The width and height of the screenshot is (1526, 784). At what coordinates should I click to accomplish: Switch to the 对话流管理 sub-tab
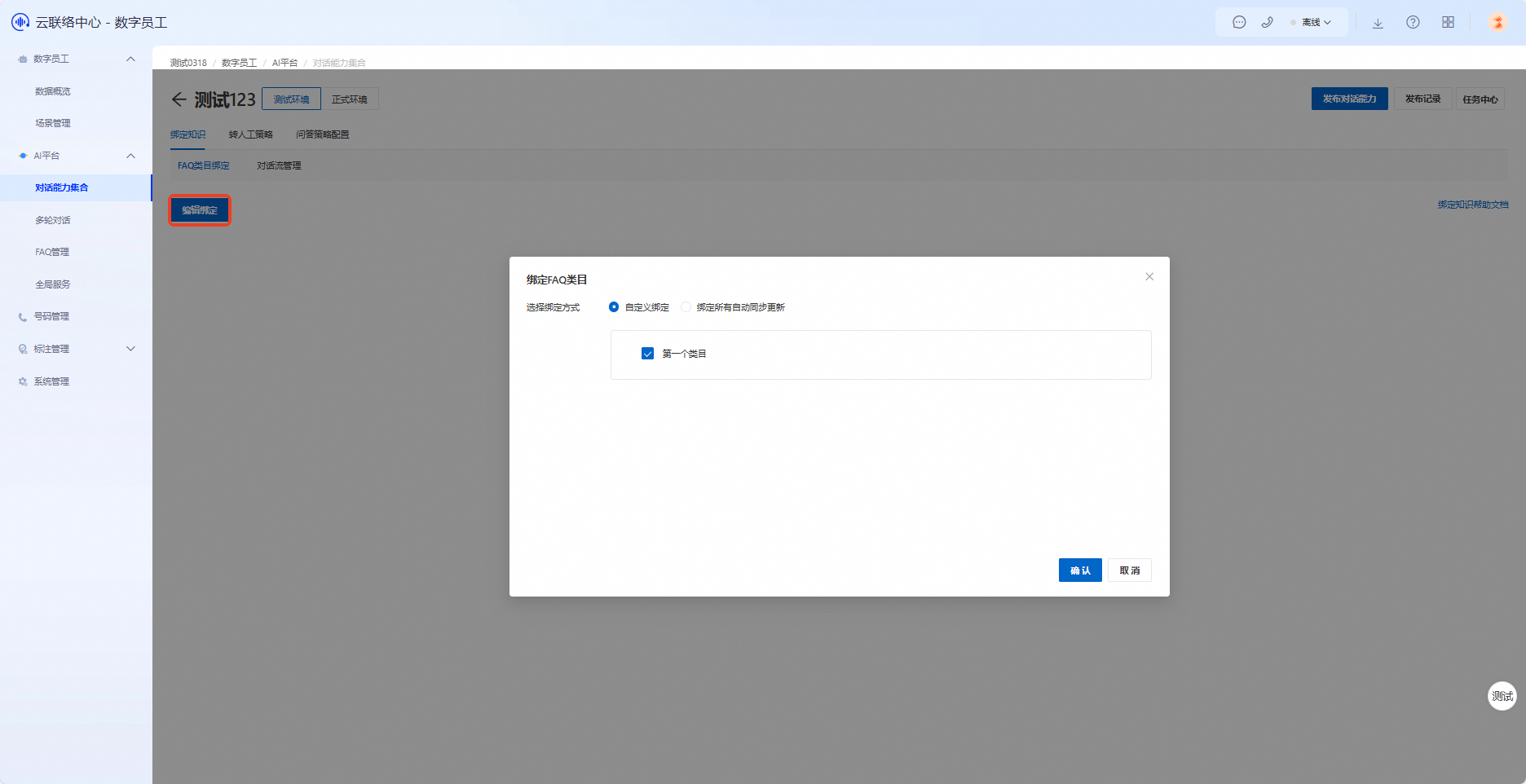point(280,165)
